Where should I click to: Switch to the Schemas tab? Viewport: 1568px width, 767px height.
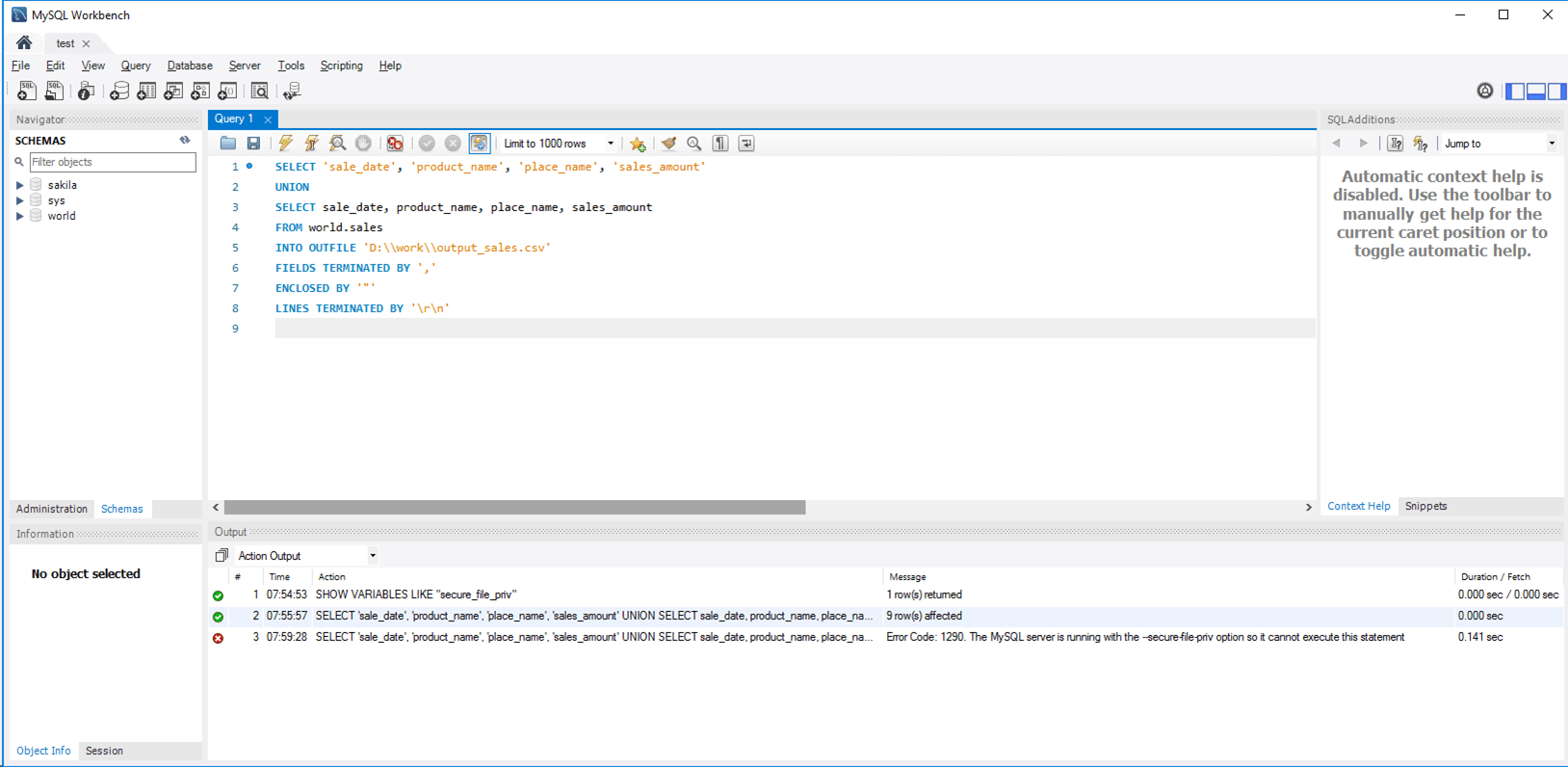click(x=122, y=509)
